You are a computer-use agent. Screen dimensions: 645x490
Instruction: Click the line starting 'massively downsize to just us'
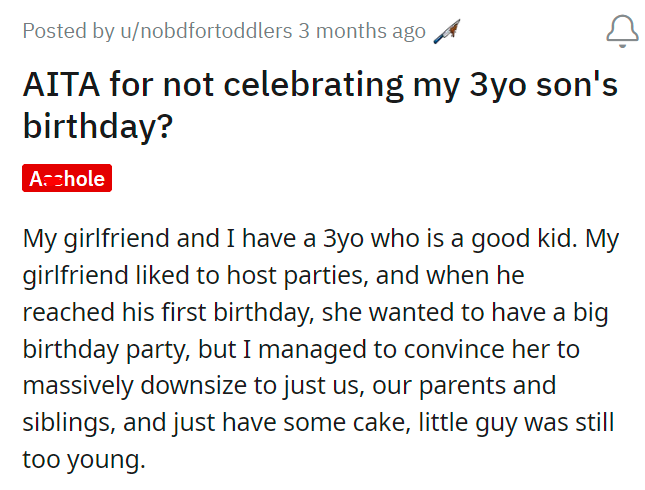(x=289, y=386)
